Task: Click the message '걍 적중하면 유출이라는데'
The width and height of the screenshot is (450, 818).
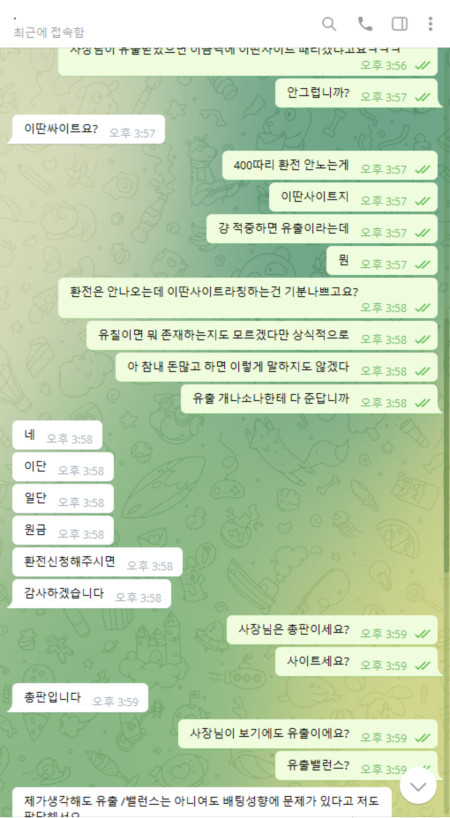Action: pos(322,229)
